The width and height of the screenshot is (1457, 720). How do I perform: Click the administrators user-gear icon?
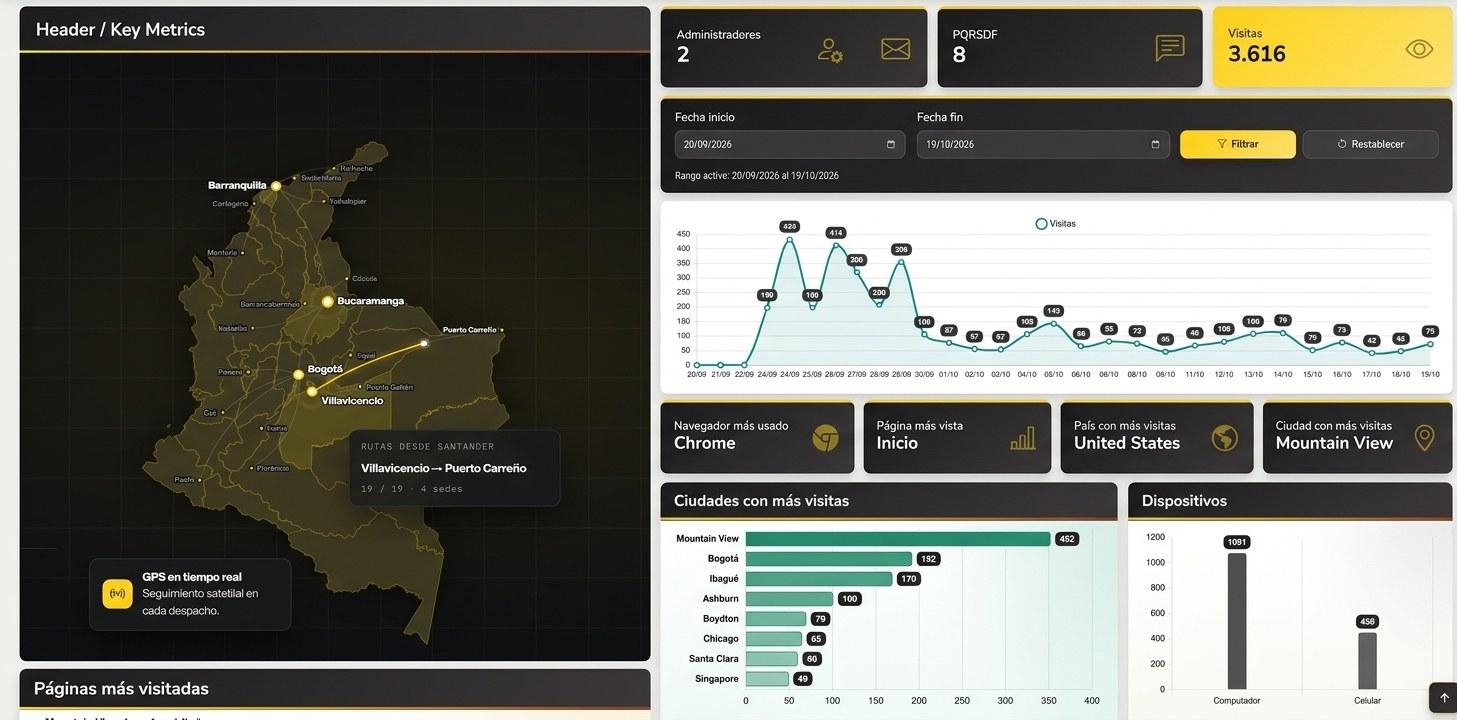point(830,50)
